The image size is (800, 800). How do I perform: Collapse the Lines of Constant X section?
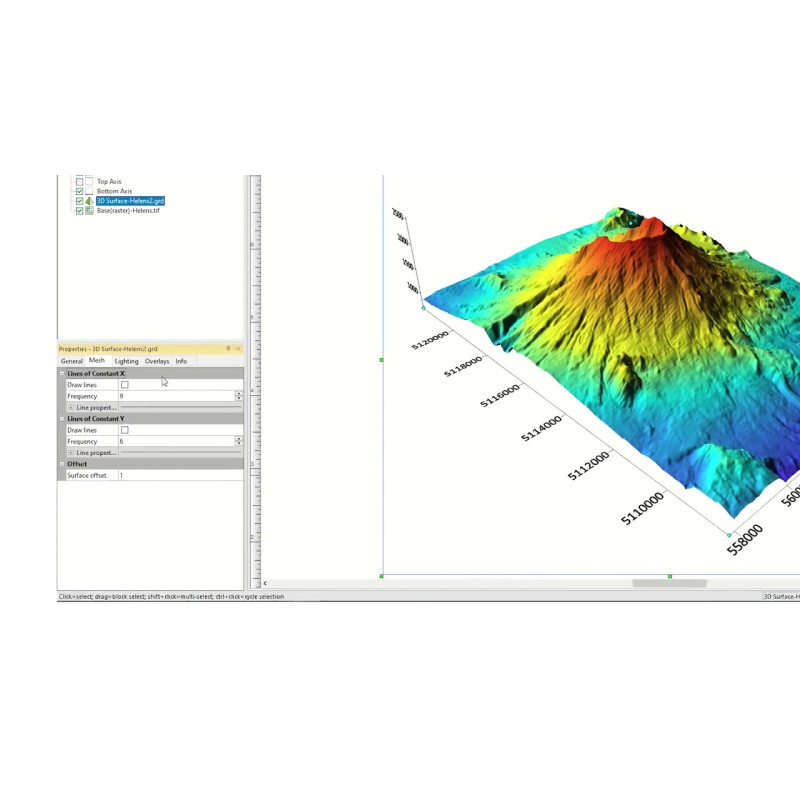coord(61,373)
